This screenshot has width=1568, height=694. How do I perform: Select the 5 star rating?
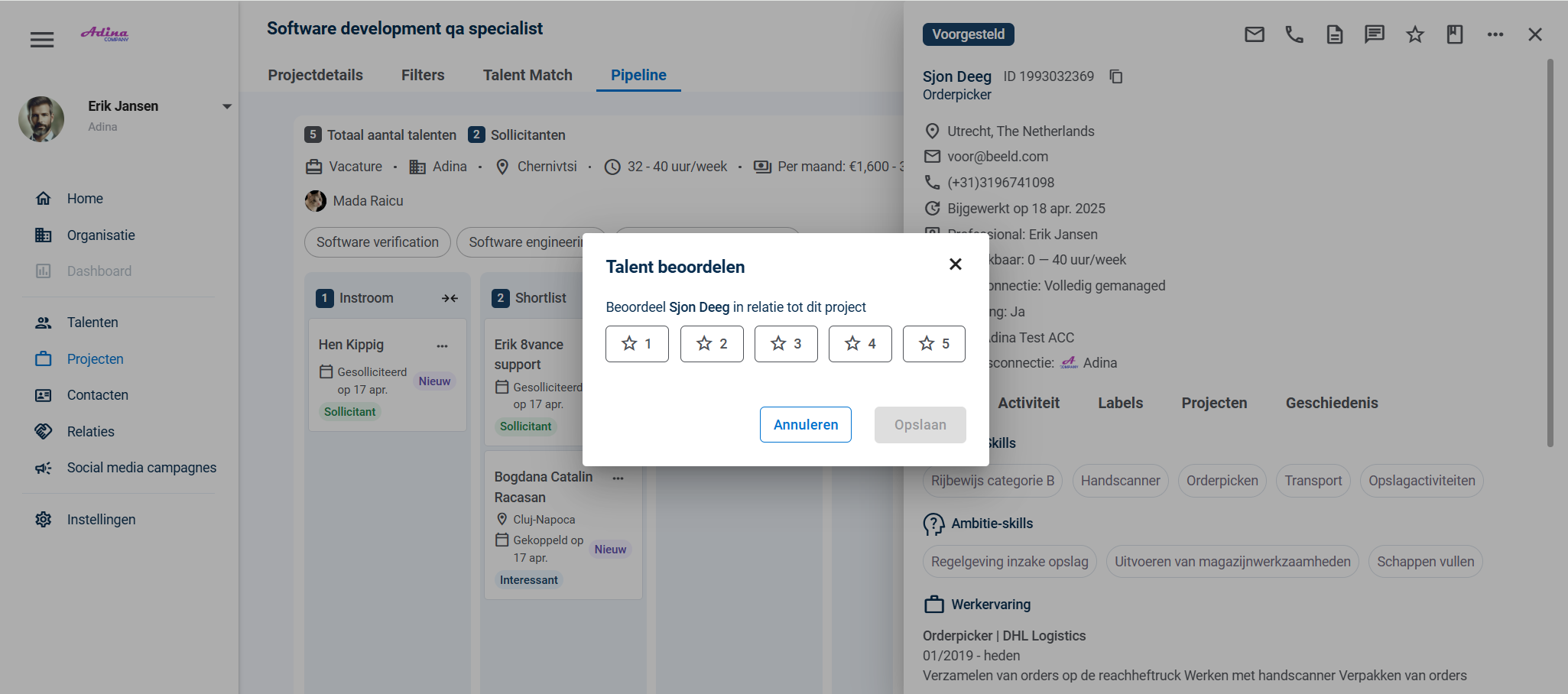click(934, 344)
